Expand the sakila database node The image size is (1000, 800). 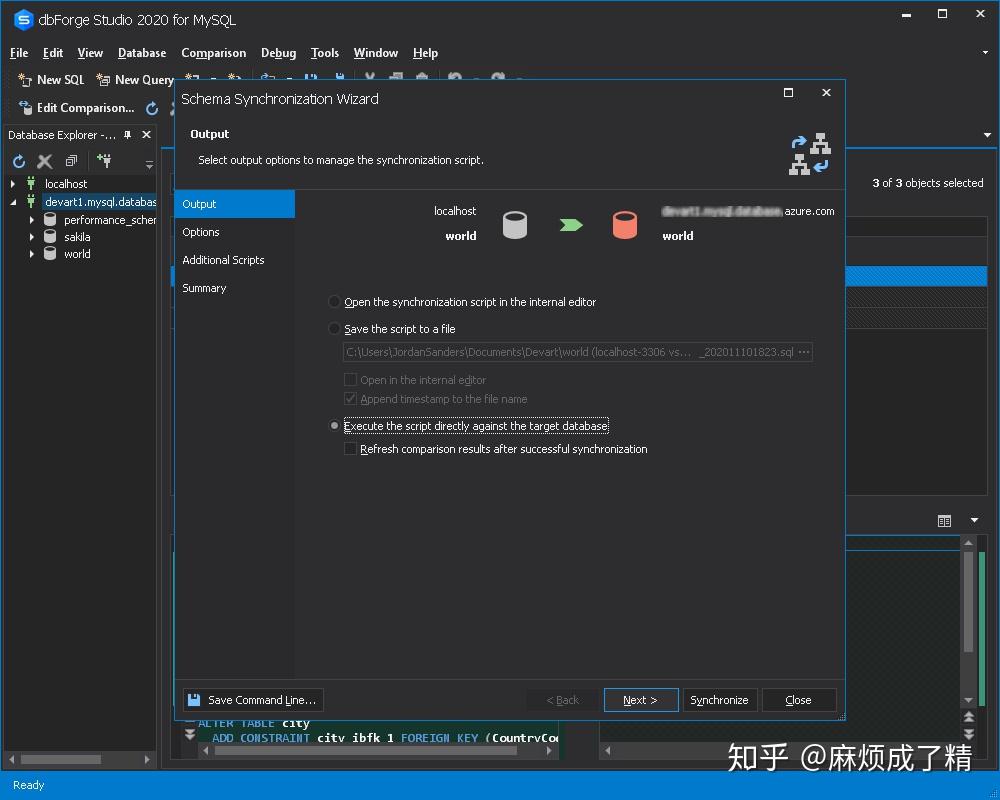(x=31, y=237)
